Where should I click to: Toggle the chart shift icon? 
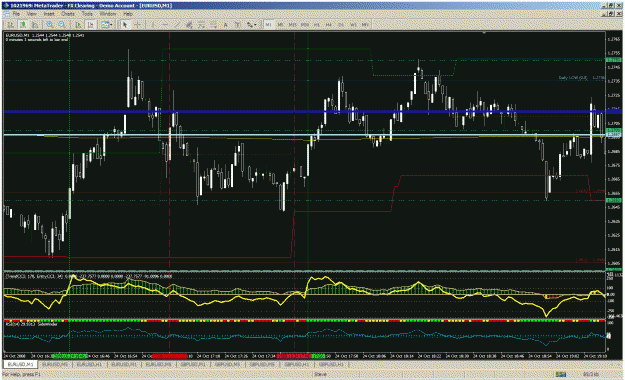click(x=90, y=25)
